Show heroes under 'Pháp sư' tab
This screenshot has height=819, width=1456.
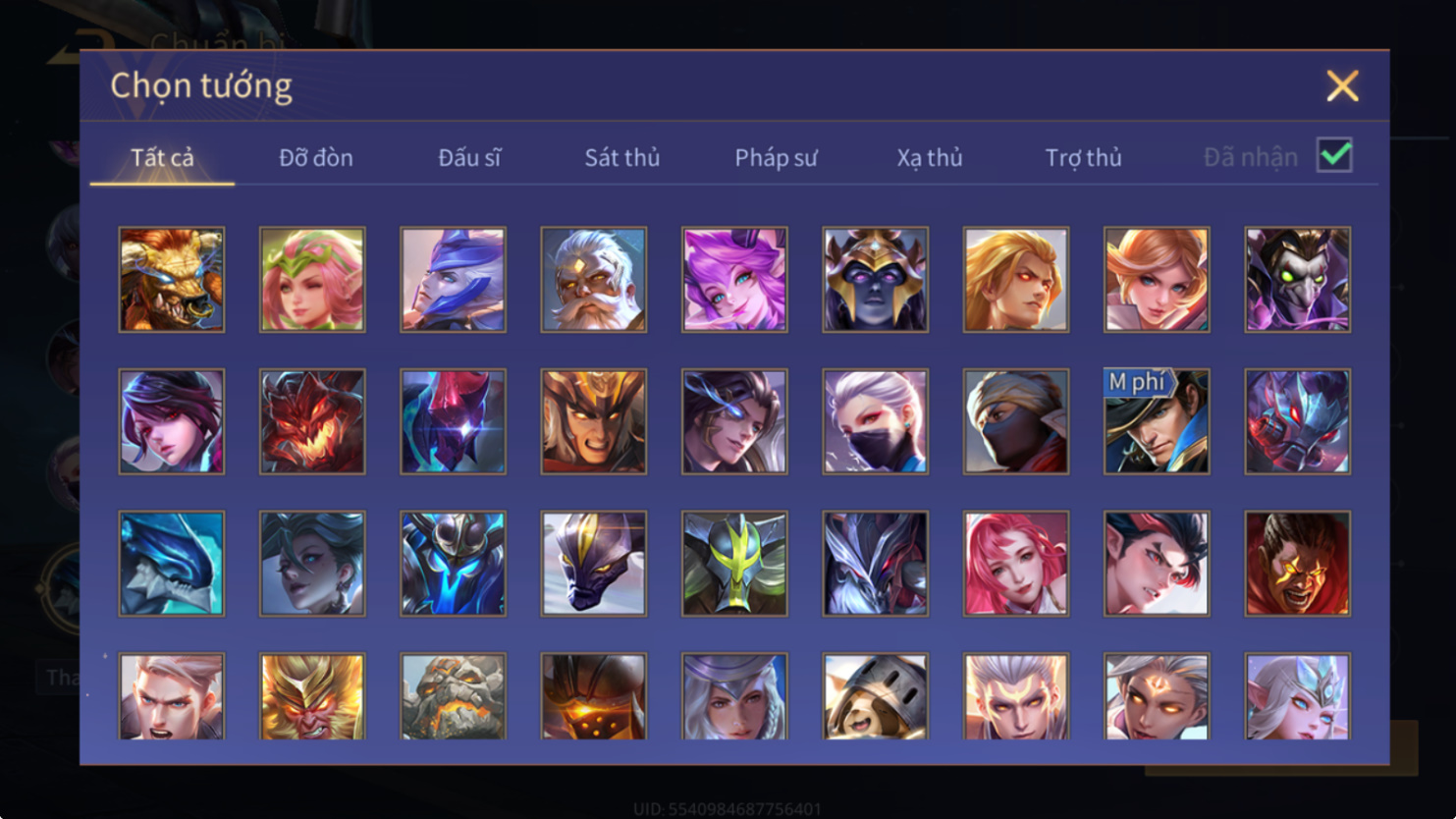(776, 157)
